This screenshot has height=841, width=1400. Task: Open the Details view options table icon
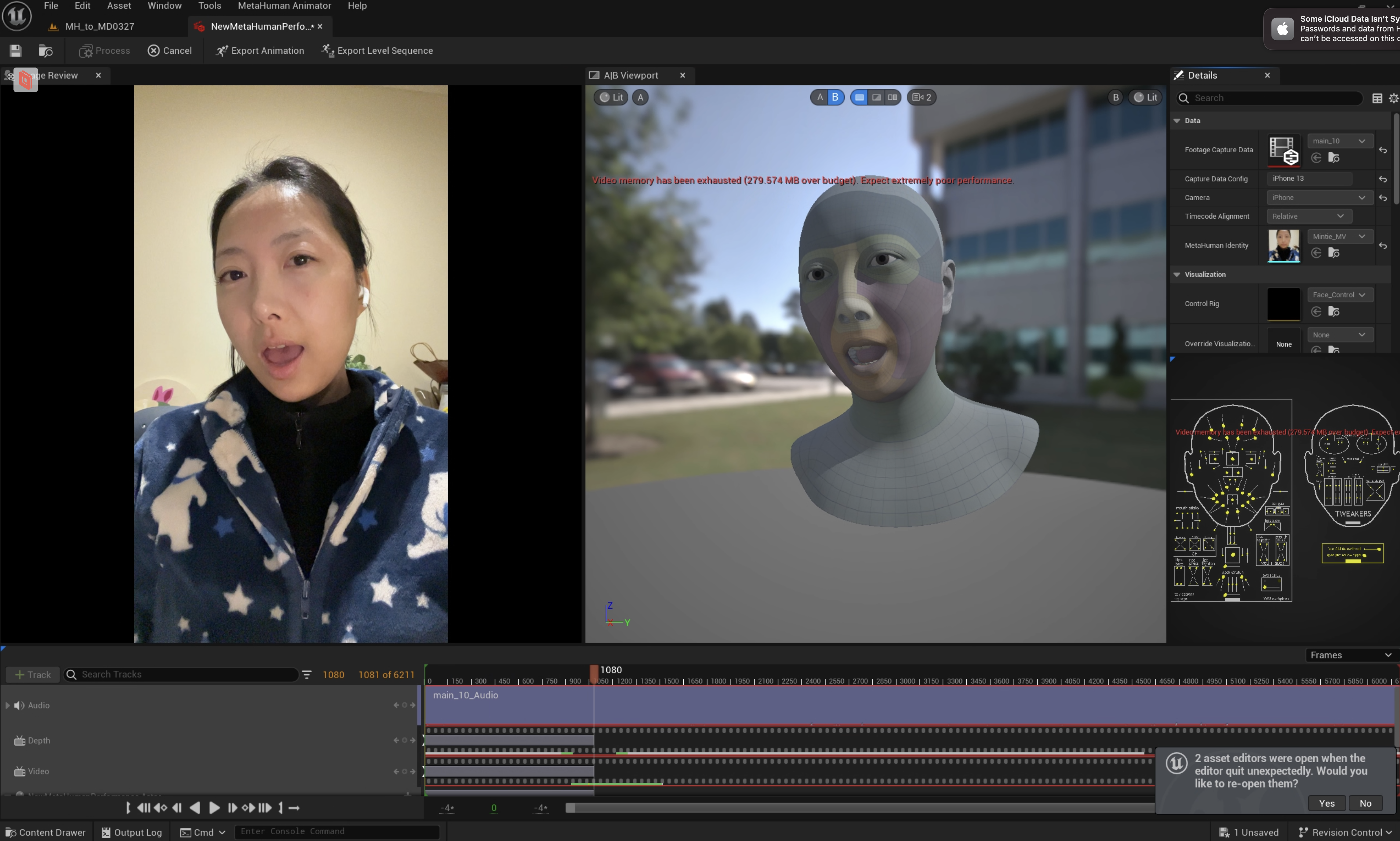point(1377,98)
